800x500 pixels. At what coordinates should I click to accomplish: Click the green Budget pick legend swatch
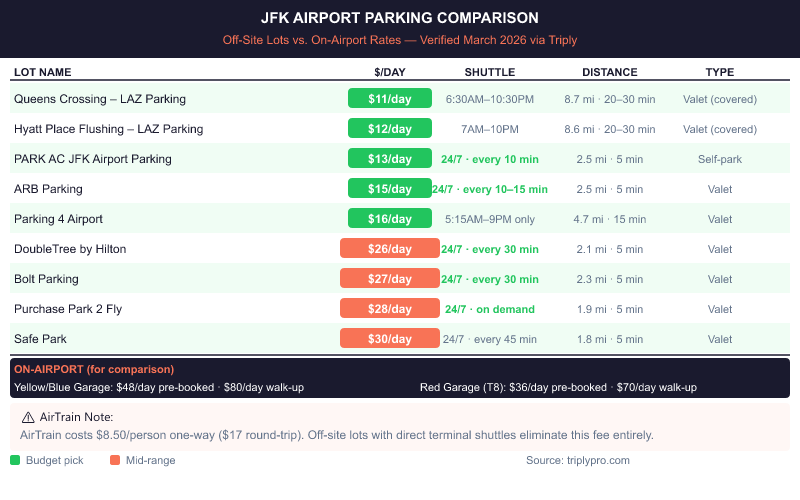click(x=15, y=460)
